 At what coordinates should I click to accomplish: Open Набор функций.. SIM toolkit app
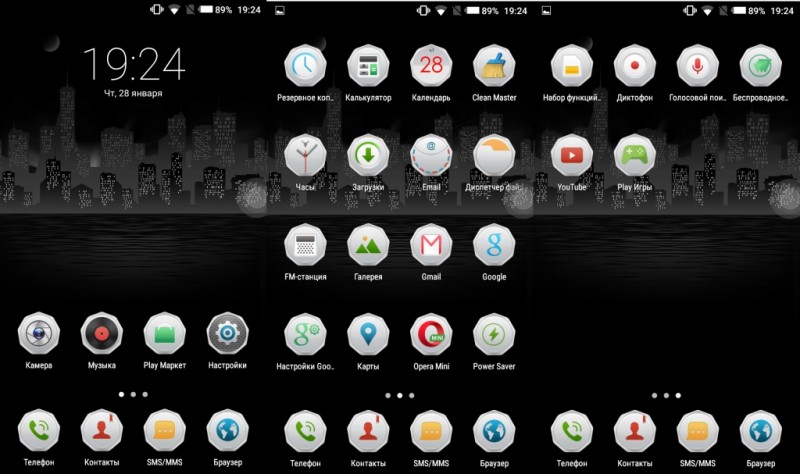[x=571, y=66]
